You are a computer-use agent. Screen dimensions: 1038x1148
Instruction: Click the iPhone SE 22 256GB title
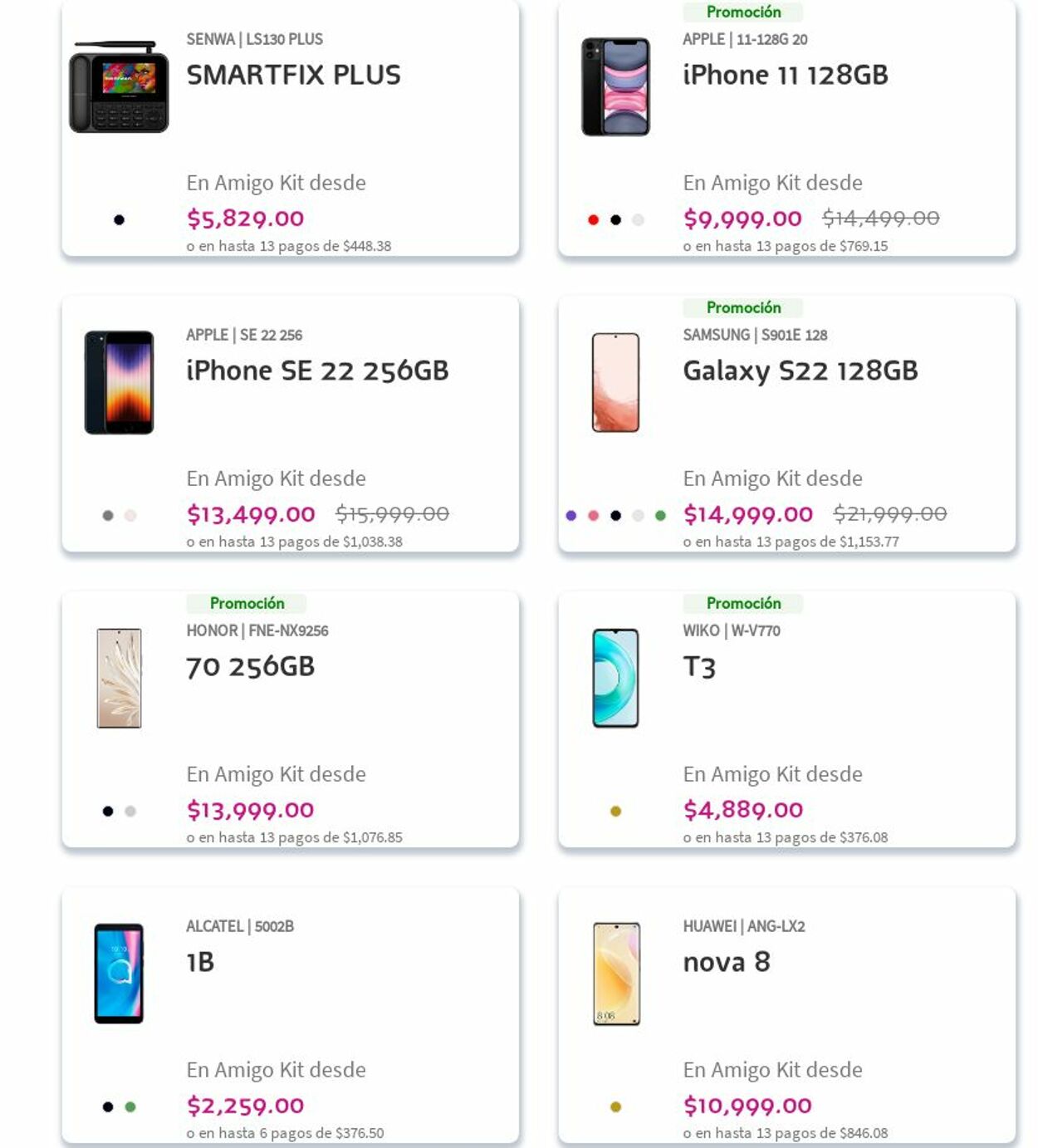point(317,370)
